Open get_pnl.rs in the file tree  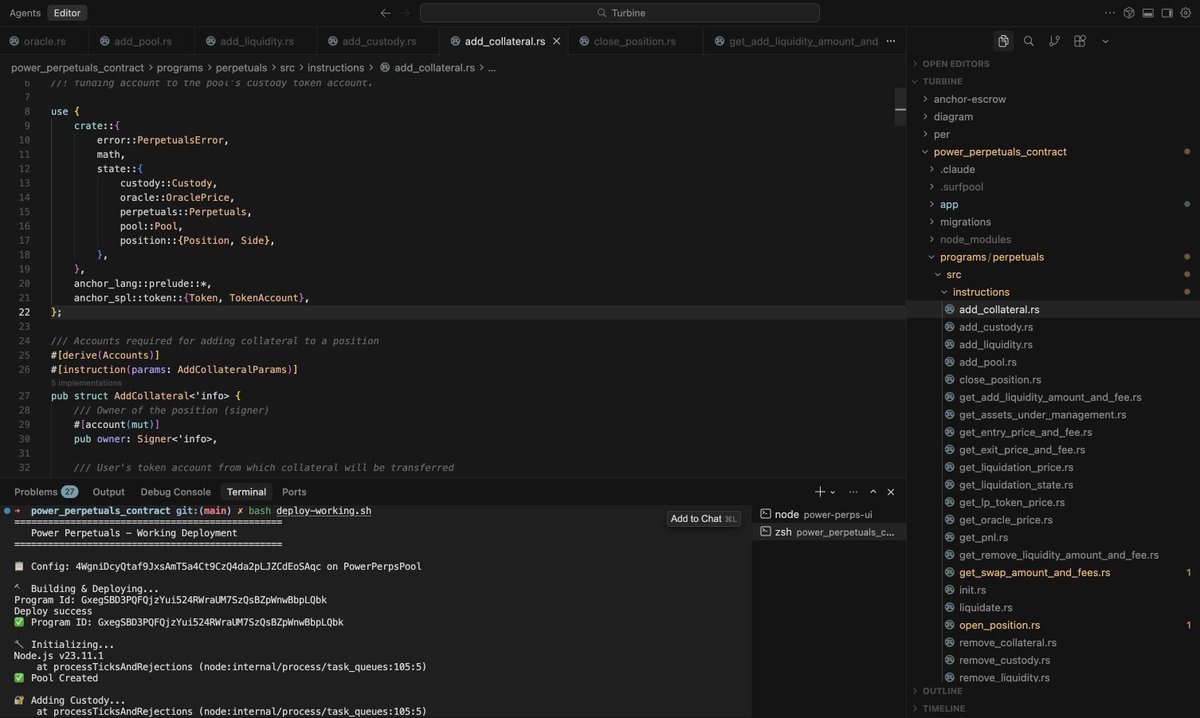[1054, 537]
